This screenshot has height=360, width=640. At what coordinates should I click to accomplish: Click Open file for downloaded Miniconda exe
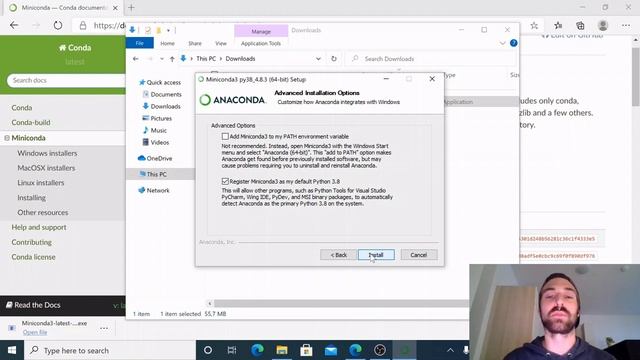(x=35, y=332)
